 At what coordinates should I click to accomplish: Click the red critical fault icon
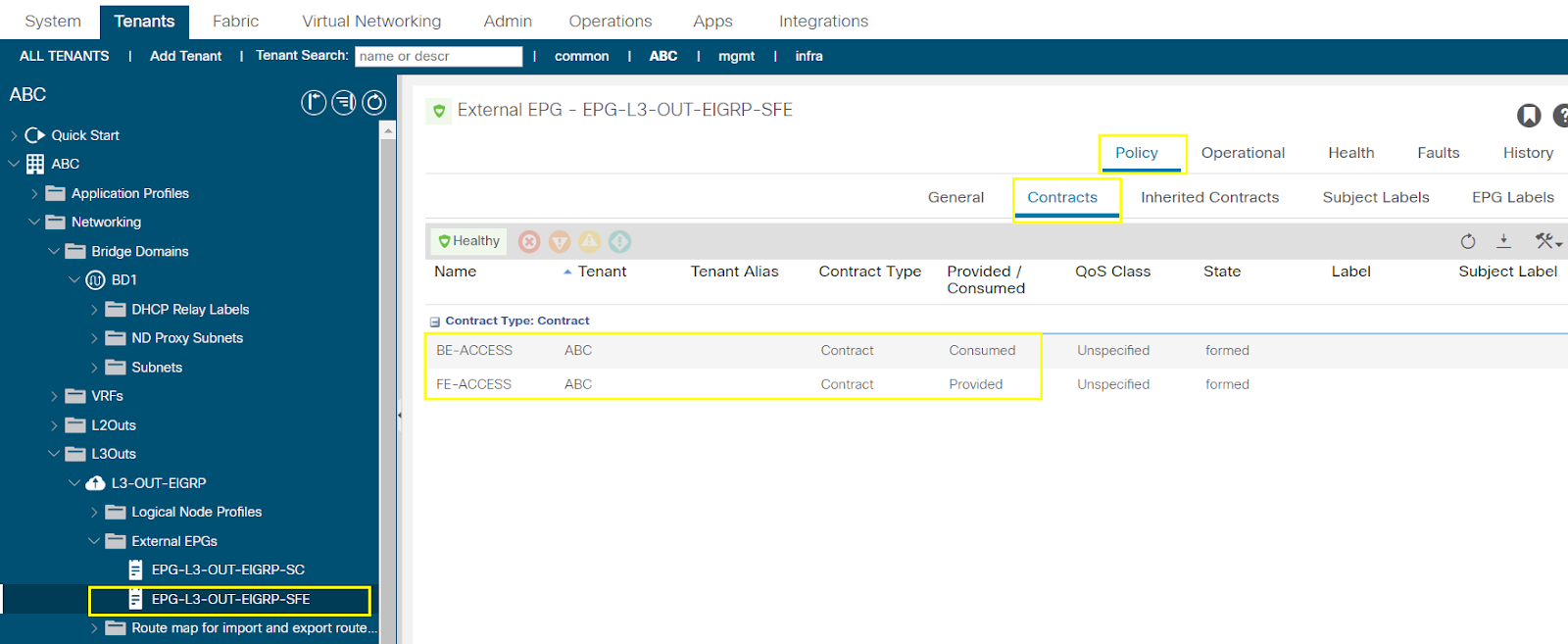coord(529,241)
